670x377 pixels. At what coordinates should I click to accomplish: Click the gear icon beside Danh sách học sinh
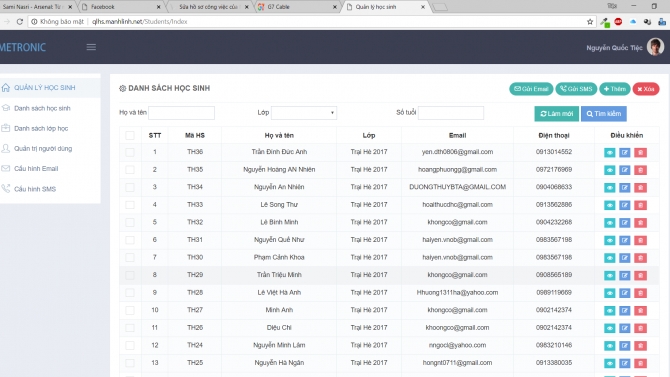[x=122, y=88]
